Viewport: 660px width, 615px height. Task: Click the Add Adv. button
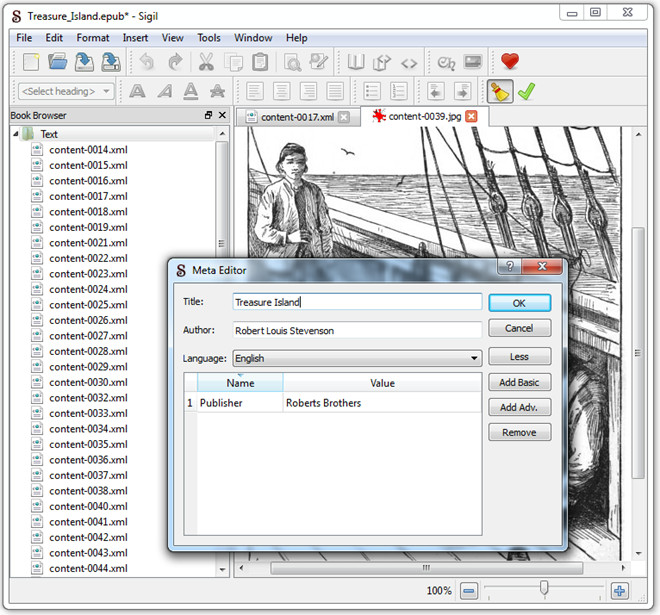coord(519,407)
